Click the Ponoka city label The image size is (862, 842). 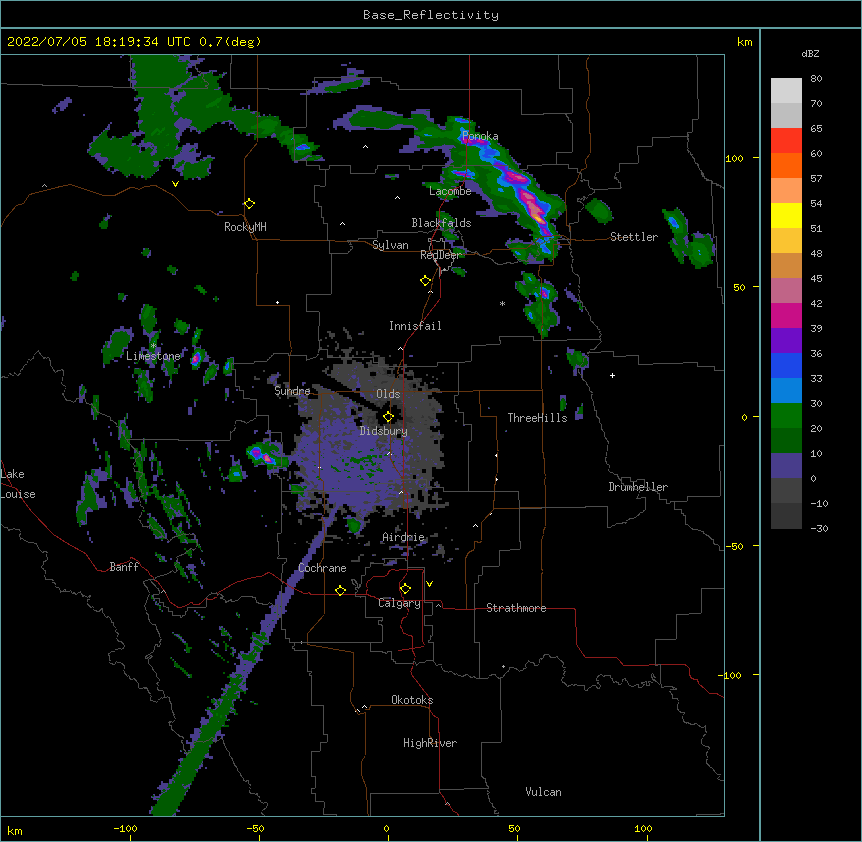click(x=480, y=136)
